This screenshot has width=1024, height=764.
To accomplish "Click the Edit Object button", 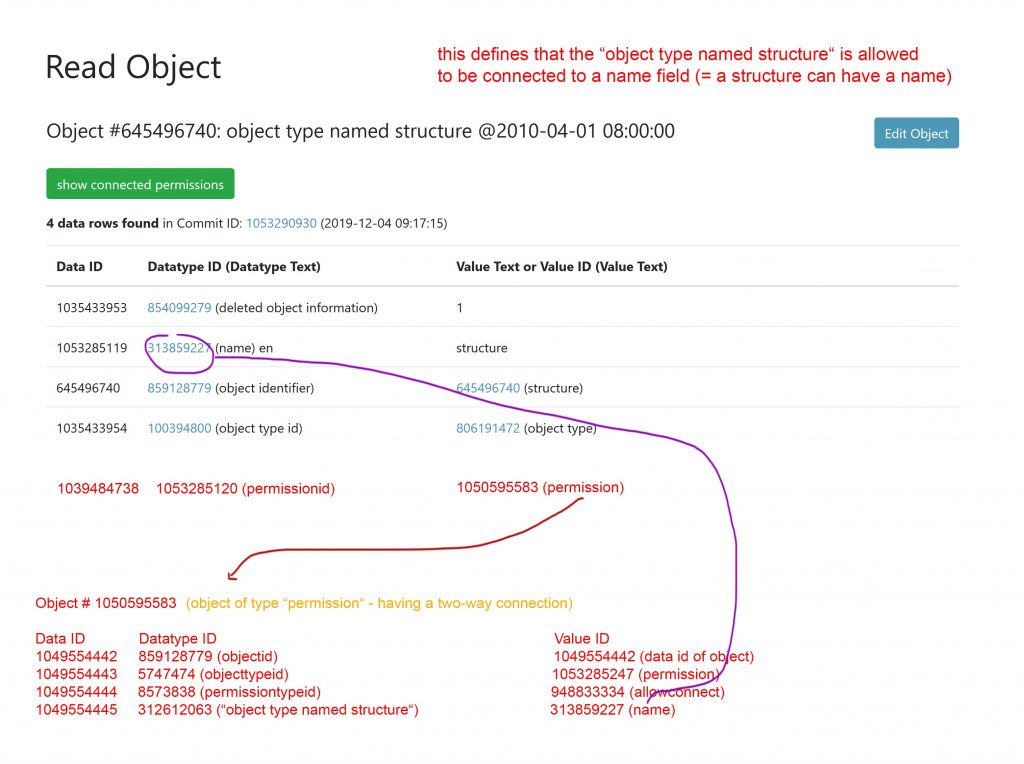I will [916, 134].
